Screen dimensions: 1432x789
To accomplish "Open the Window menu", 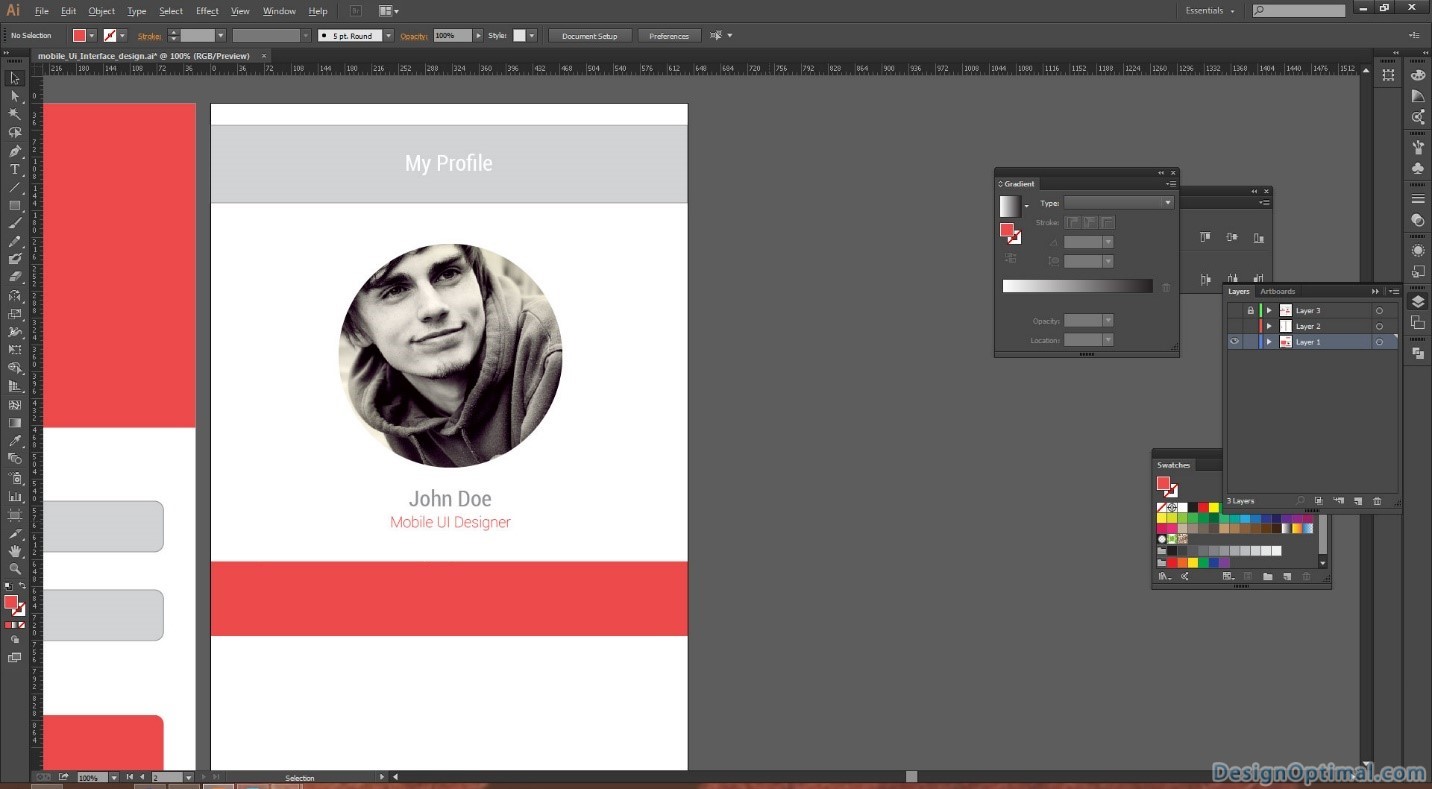I will tap(279, 11).
